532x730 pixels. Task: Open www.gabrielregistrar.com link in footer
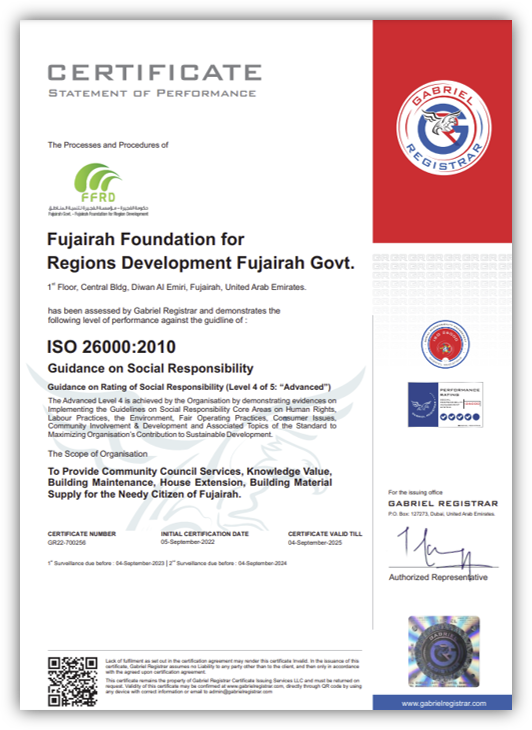click(444, 703)
